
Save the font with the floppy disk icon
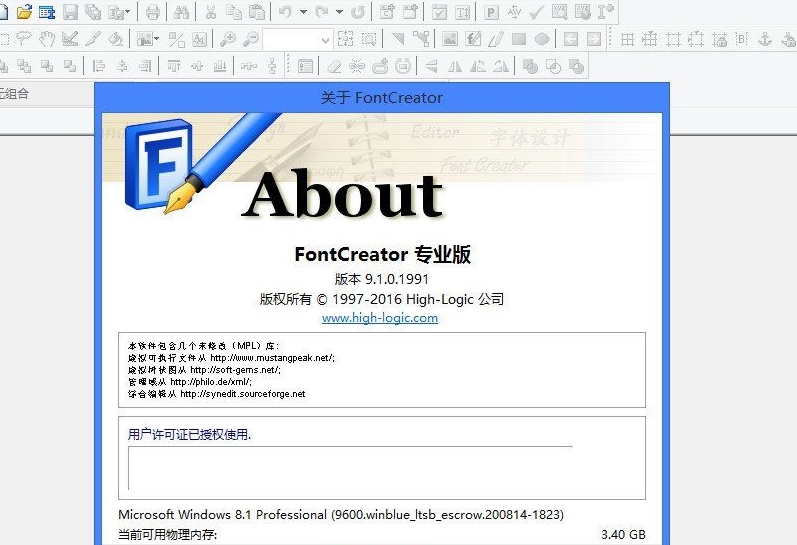click(70, 12)
